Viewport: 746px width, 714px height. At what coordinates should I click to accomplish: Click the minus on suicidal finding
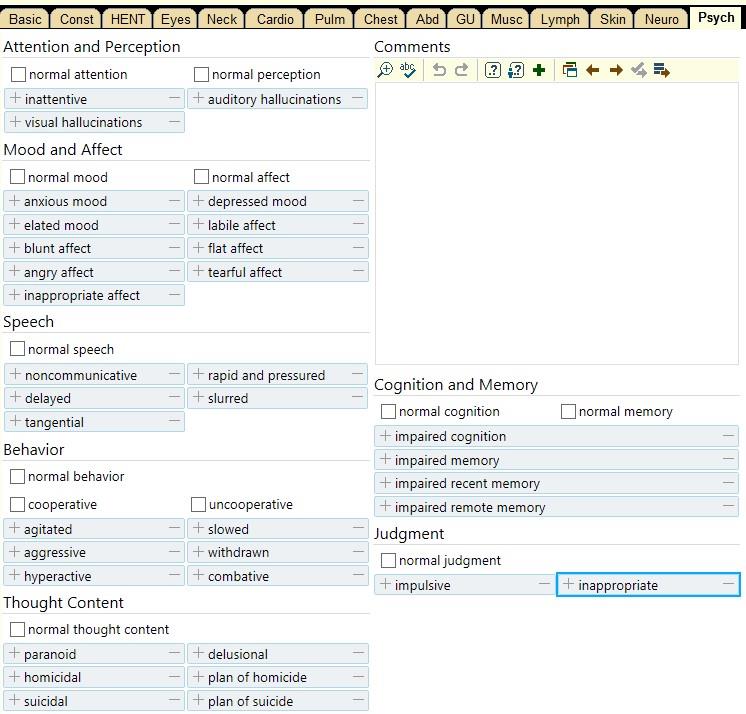[175, 701]
